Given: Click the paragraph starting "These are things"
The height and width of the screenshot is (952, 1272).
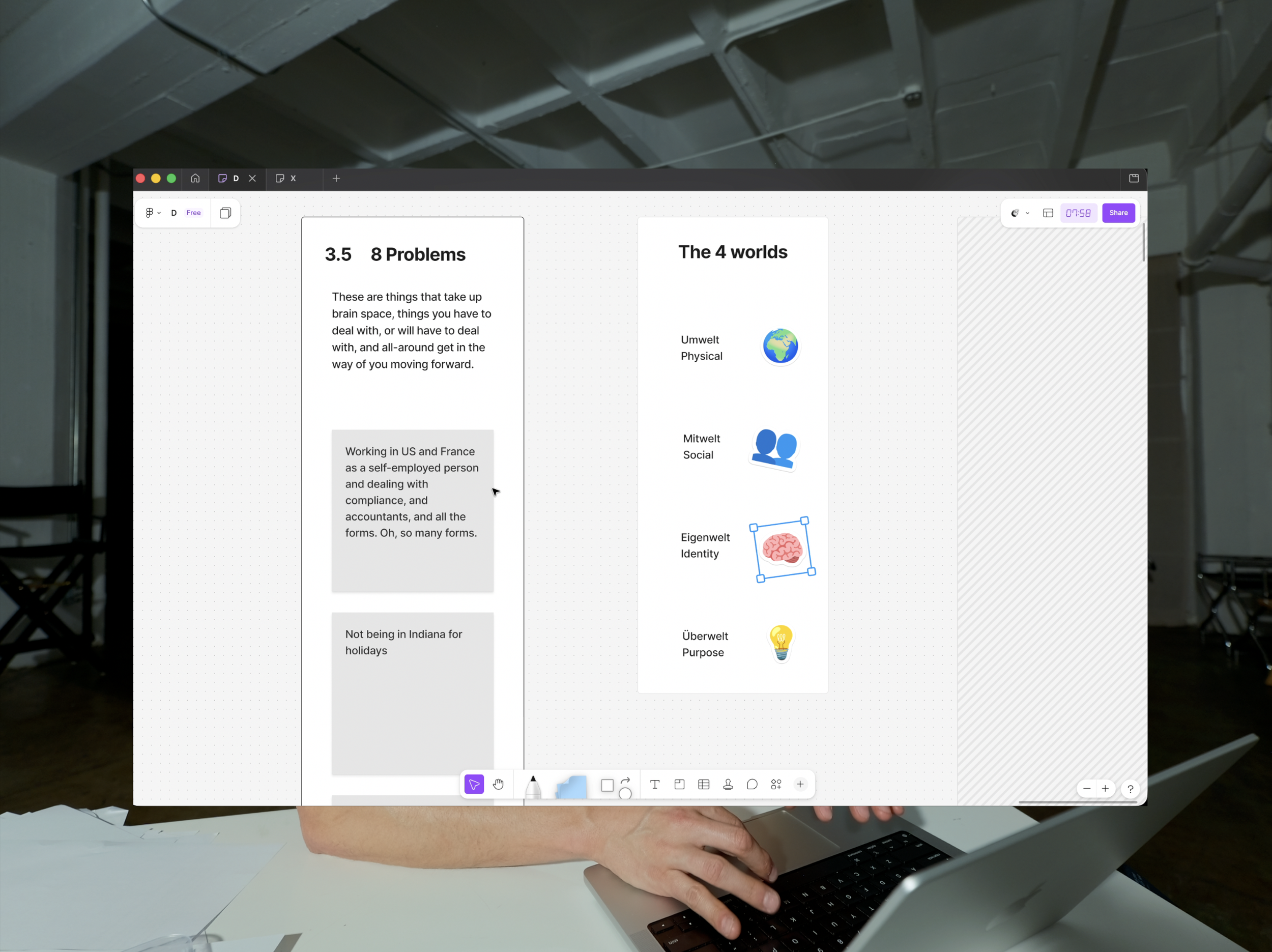Looking at the screenshot, I should pyautogui.click(x=412, y=331).
